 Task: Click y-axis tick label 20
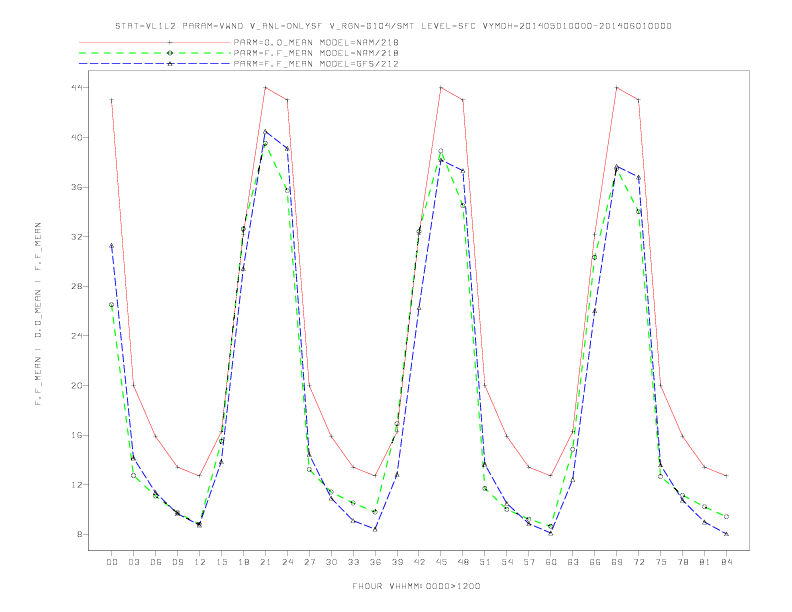point(77,385)
